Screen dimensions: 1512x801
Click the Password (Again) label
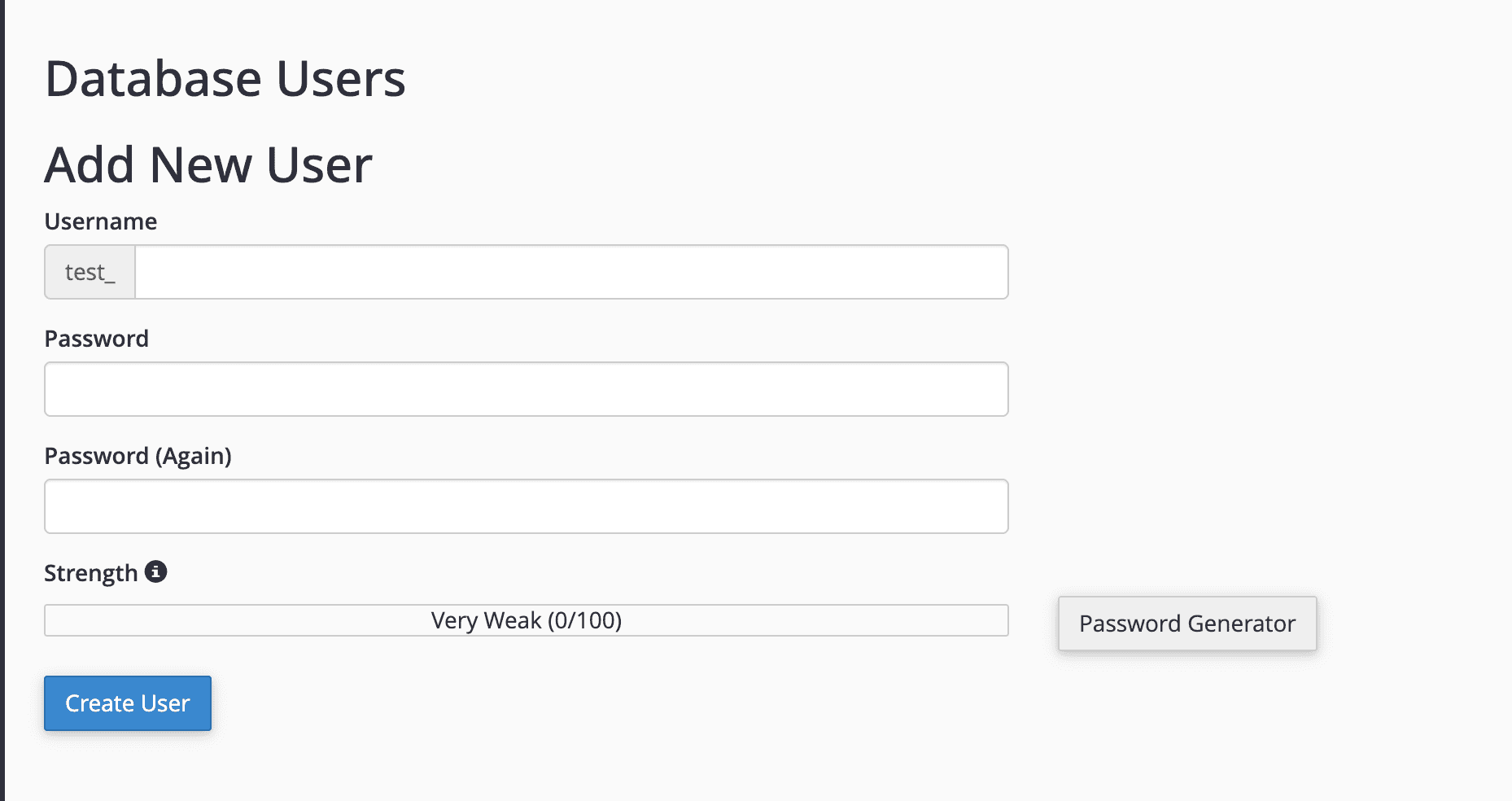pos(139,455)
